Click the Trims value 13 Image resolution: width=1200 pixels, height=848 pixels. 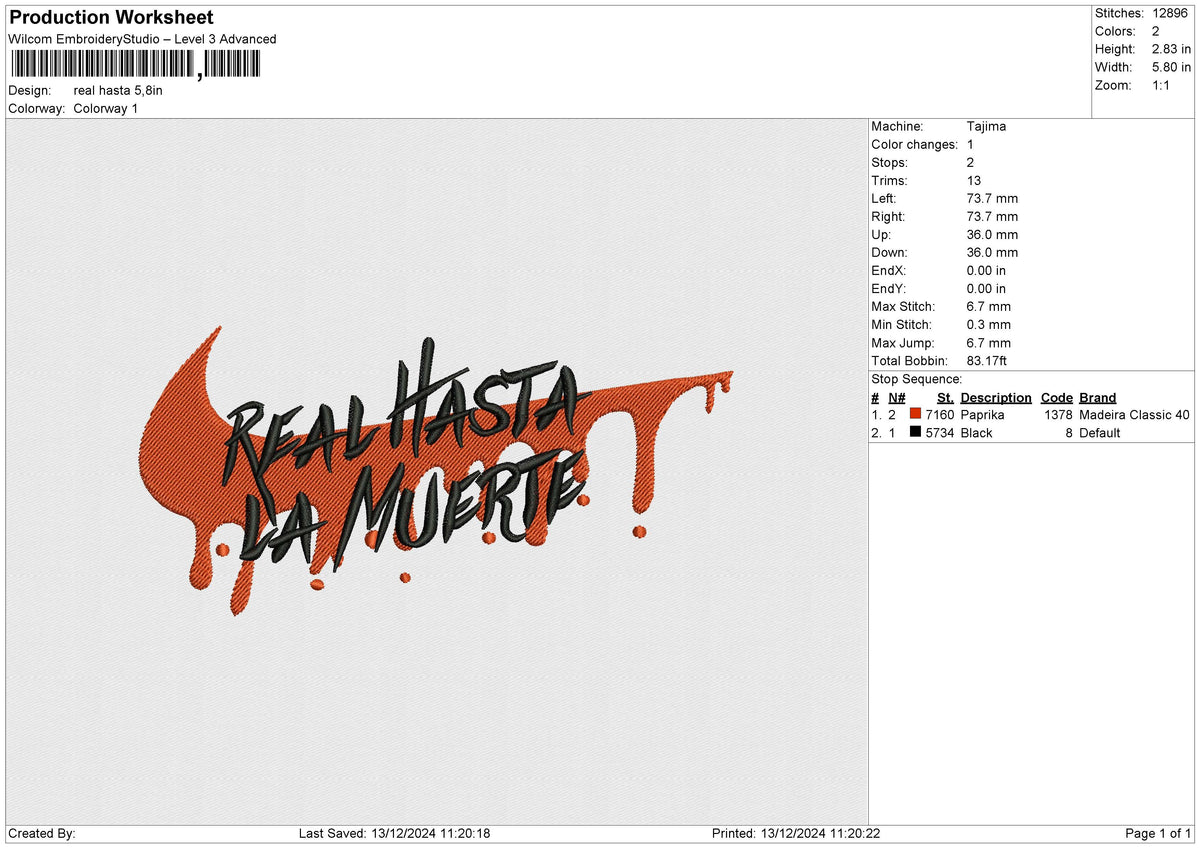tap(974, 180)
